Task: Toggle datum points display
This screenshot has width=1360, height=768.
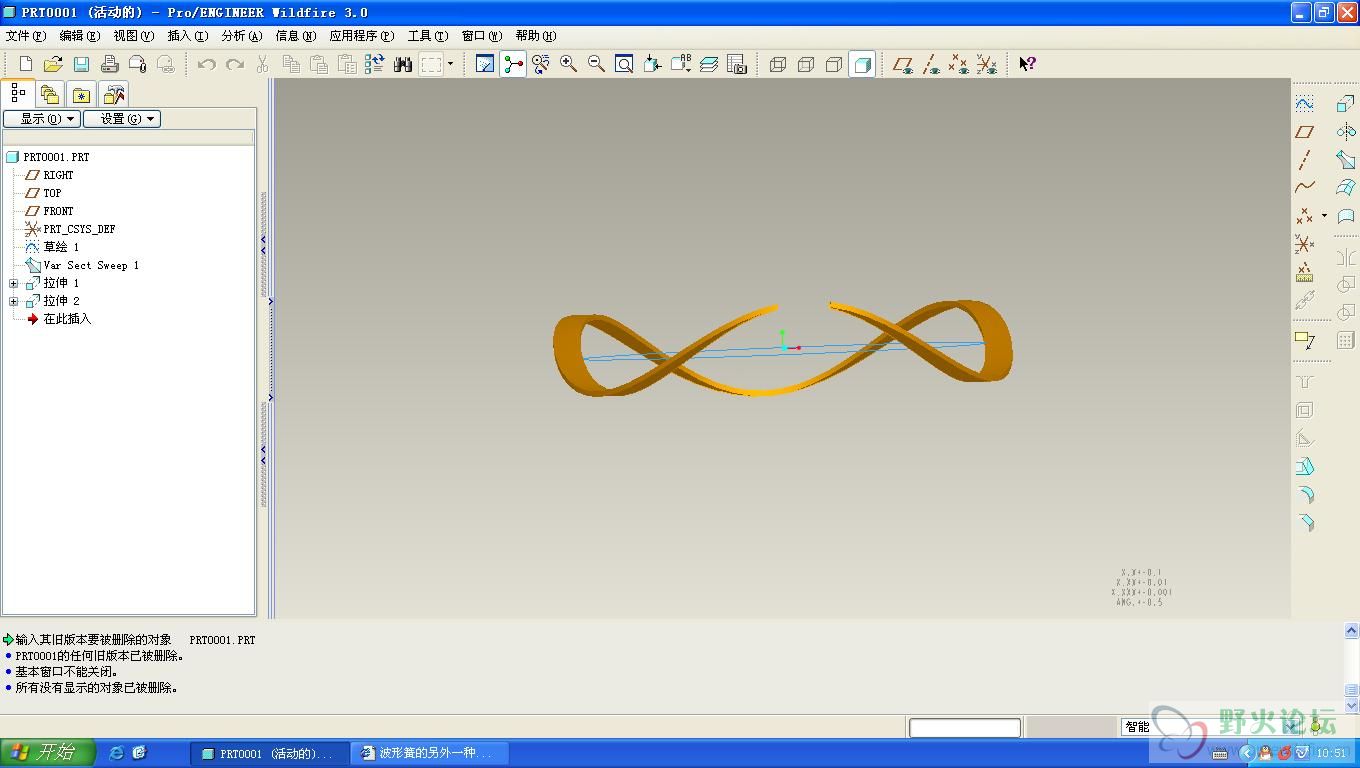Action: click(x=959, y=64)
